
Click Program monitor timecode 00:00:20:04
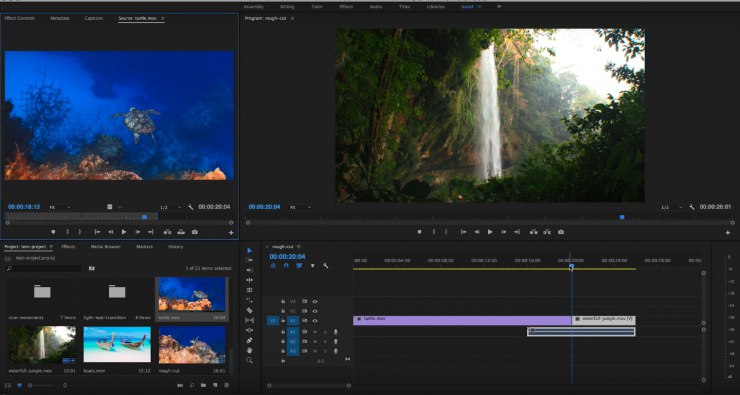coord(264,207)
